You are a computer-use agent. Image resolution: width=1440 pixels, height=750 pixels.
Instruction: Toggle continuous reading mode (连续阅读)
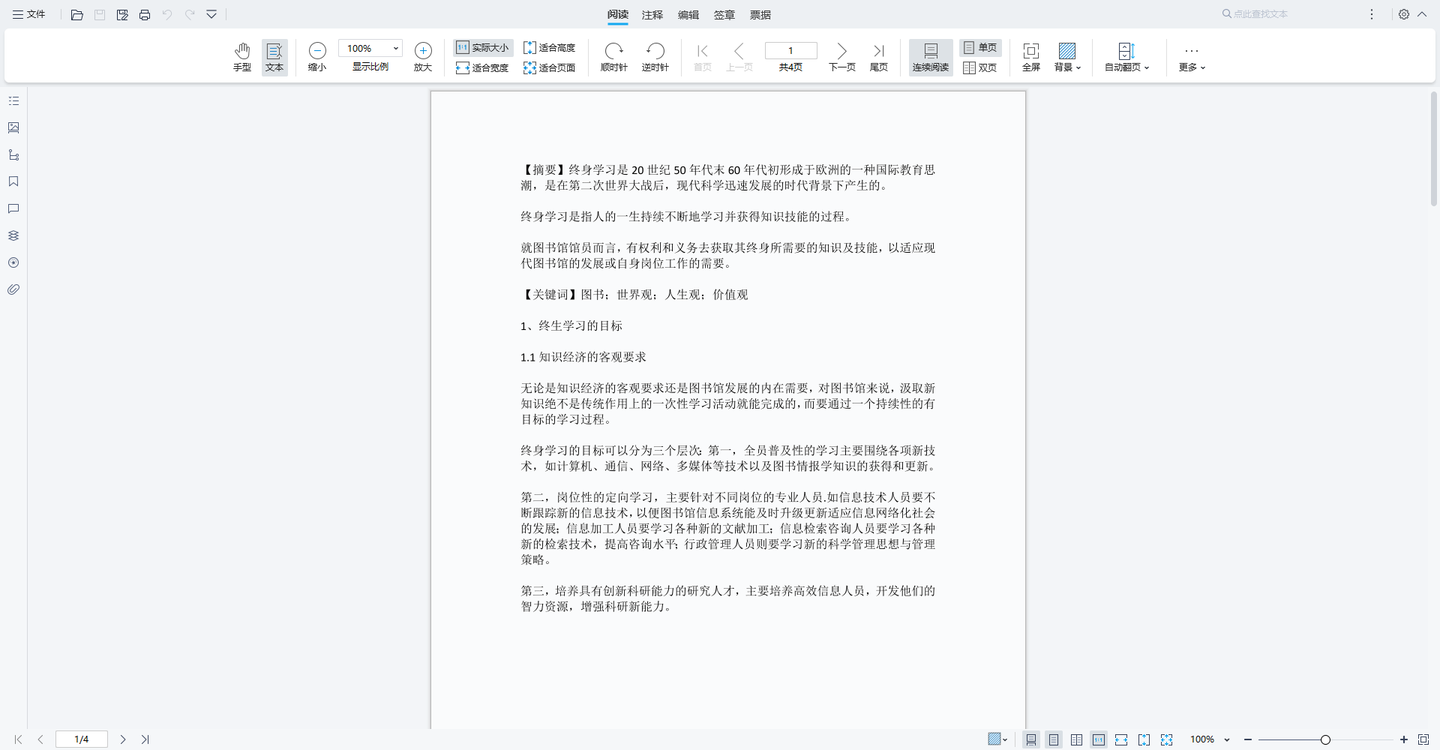[x=930, y=56]
